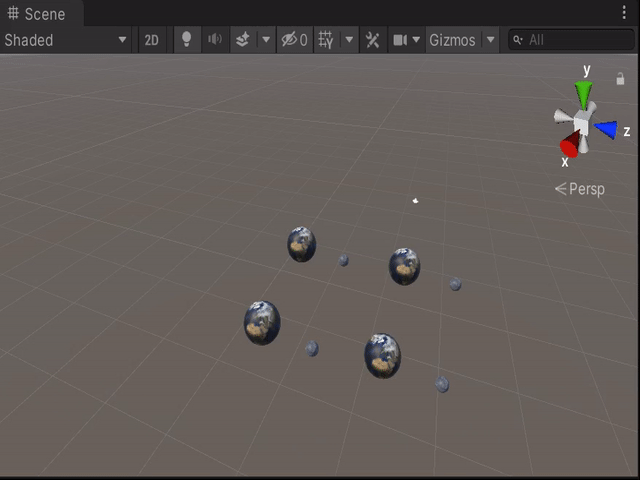This screenshot has width=640, height=480.
Task: Toggle the 2D view mode button
Action: (x=151, y=40)
